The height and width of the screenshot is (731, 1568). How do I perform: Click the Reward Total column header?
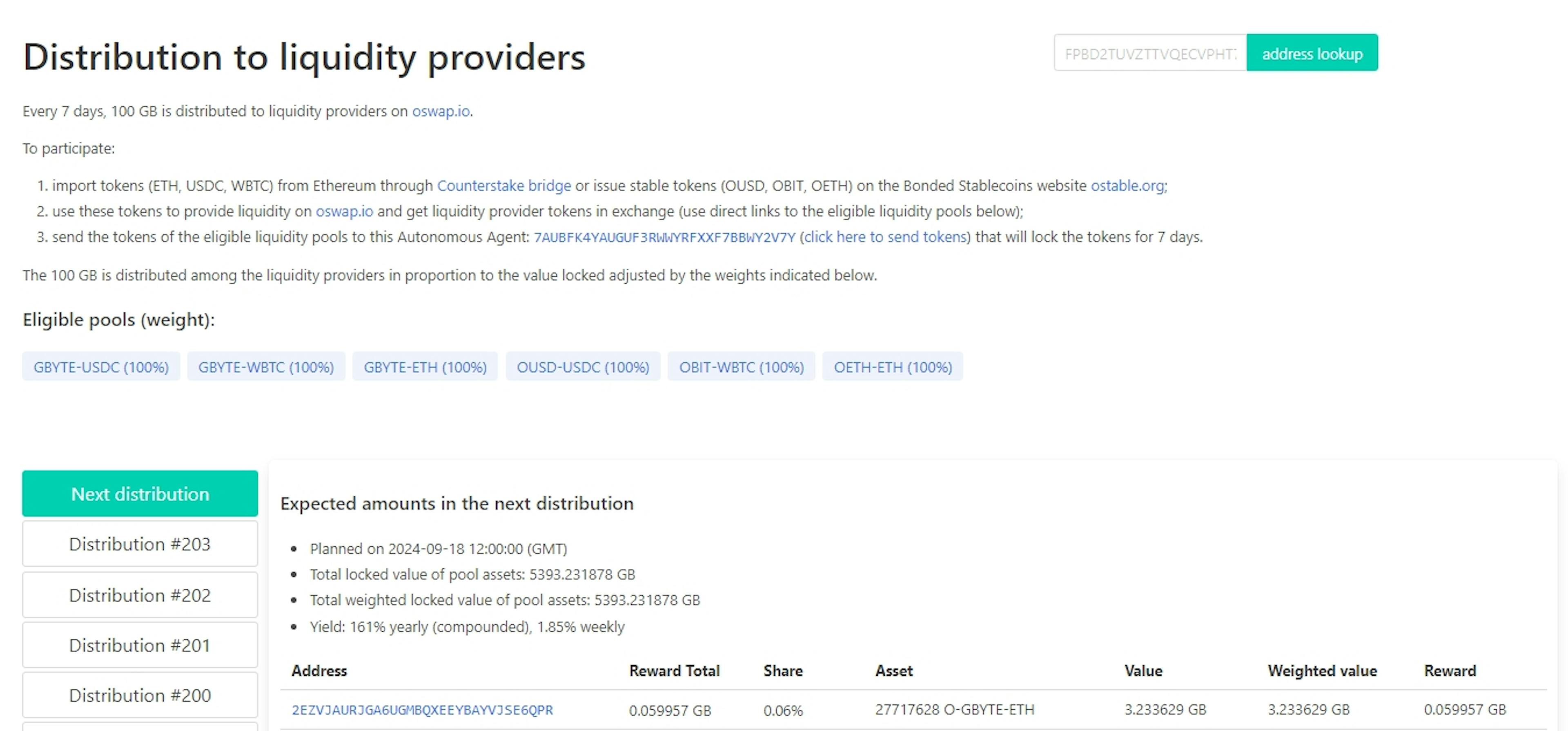(674, 670)
